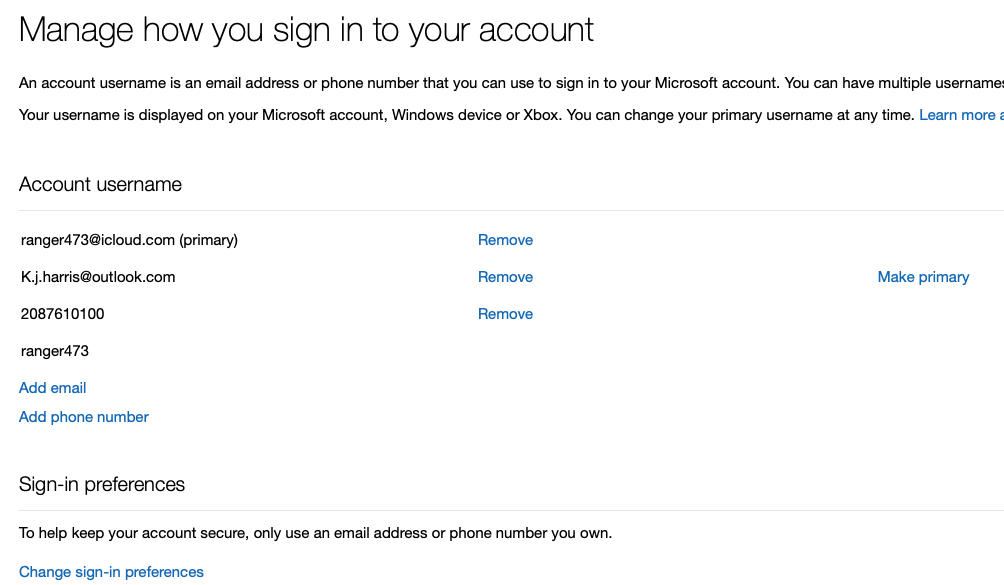Remove the 2087610100 phone number
The image size is (1004, 585).
tap(505, 314)
